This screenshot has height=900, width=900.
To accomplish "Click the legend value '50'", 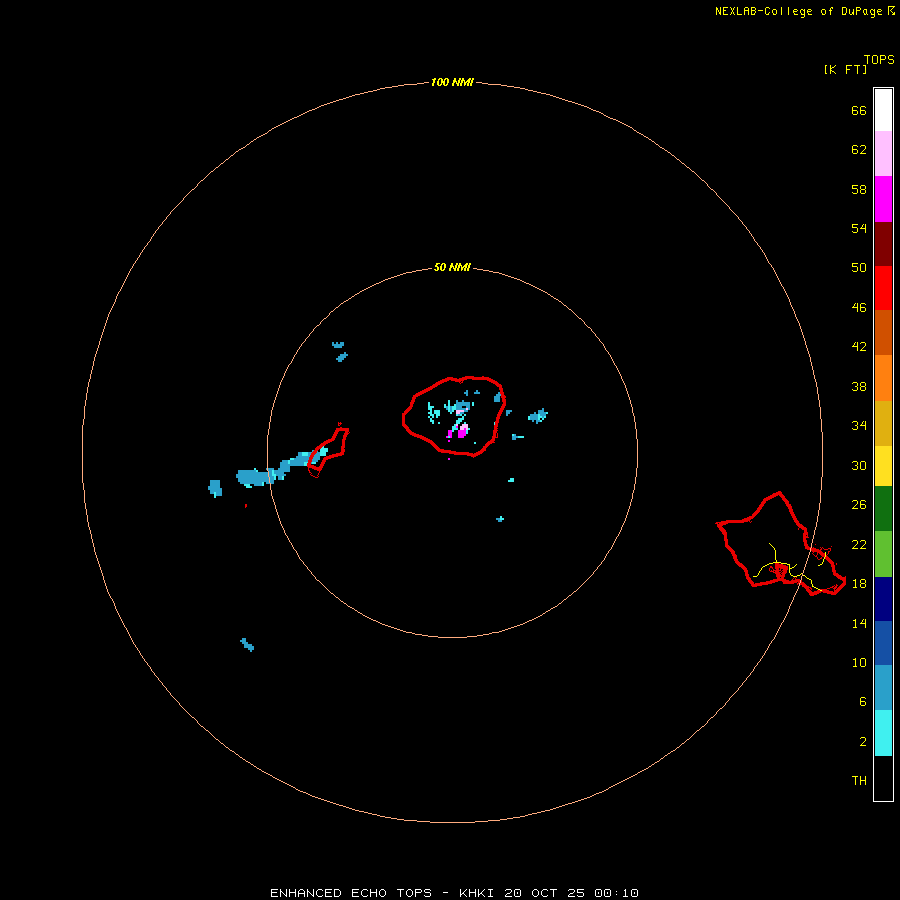I will (859, 267).
